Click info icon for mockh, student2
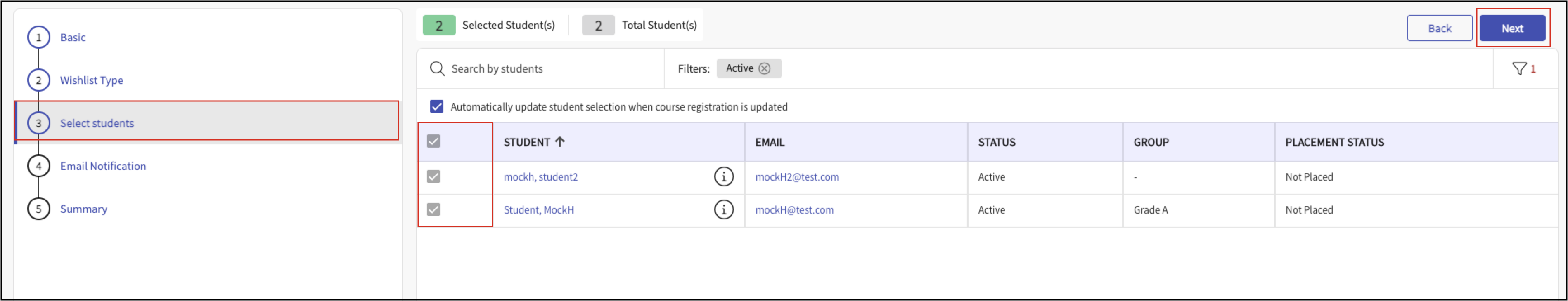 coord(723,177)
